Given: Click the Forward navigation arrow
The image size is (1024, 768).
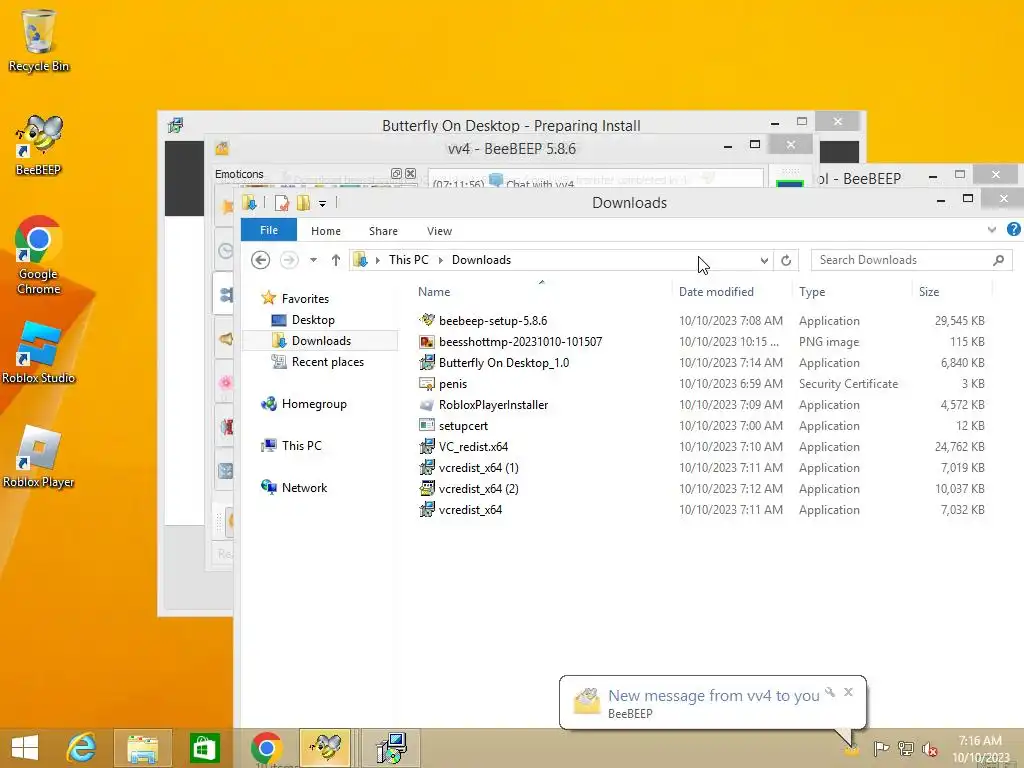Looking at the screenshot, I should tap(289, 260).
